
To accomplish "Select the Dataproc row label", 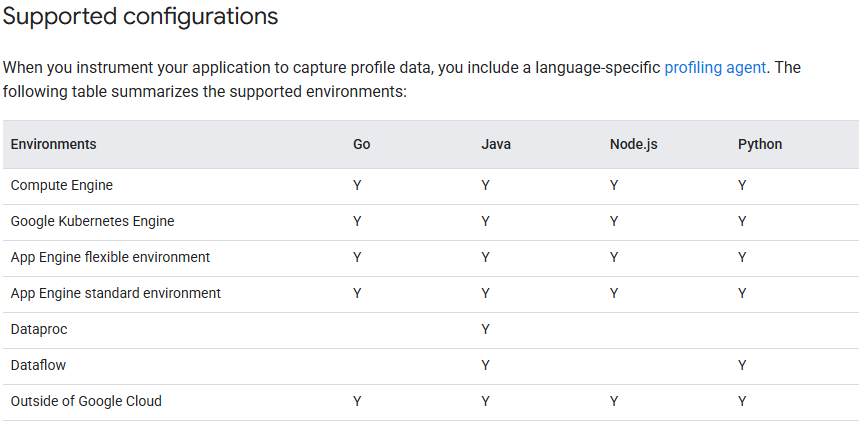I will tap(39, 329).
